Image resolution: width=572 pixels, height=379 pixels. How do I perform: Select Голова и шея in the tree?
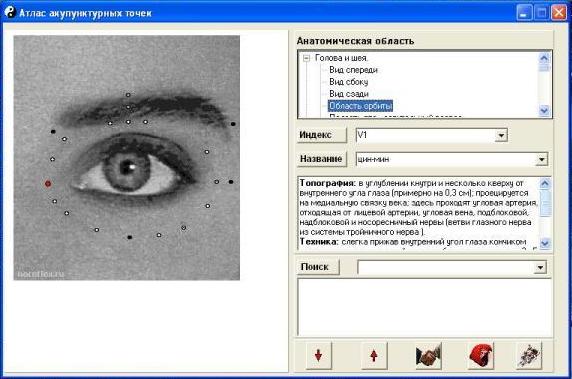(x=341, y=58)
